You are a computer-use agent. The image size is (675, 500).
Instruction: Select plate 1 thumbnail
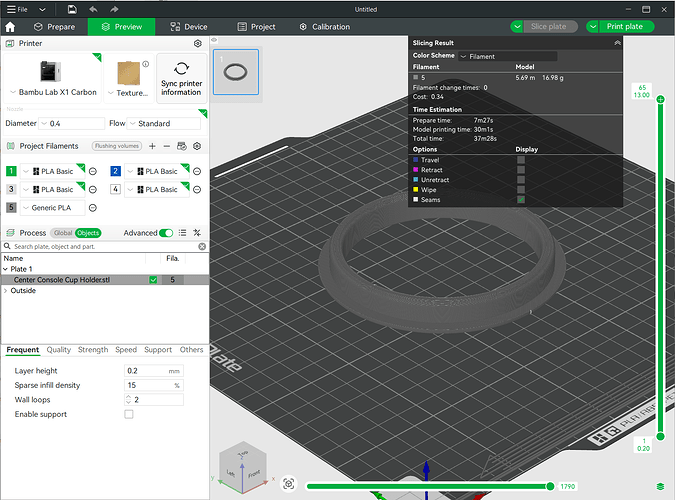(236, 72)
